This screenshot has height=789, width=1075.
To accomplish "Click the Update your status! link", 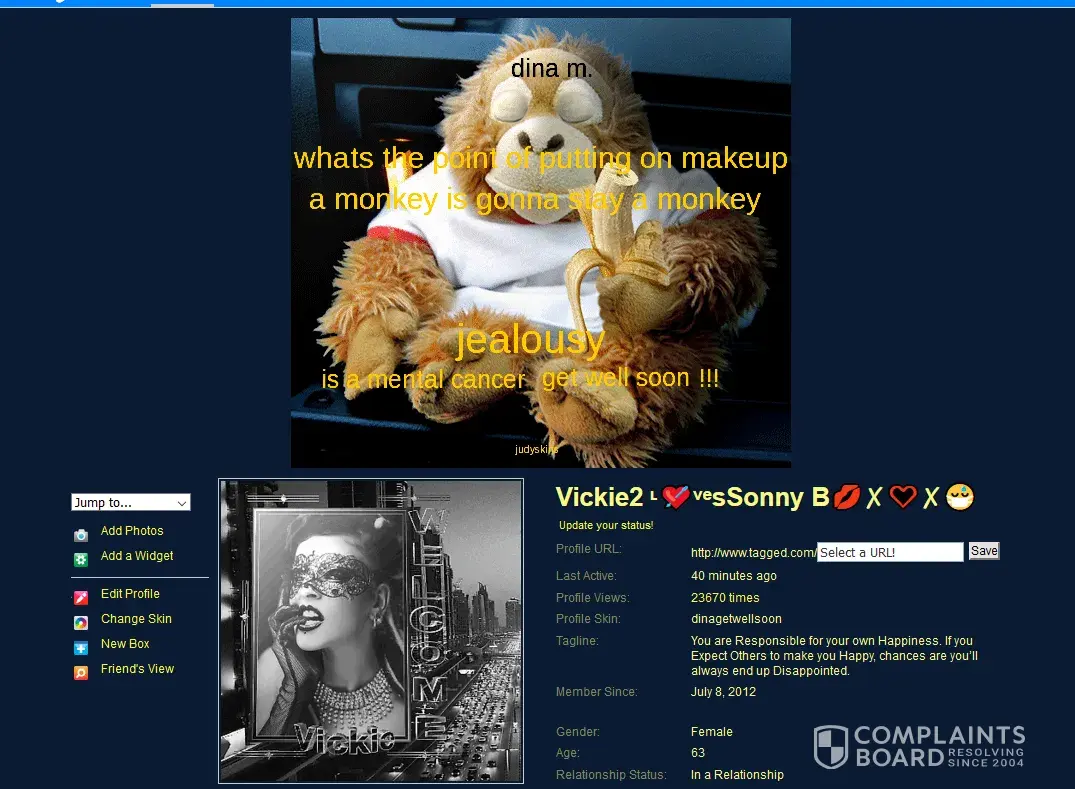I will pyautogui.click(x=605, y=525).
